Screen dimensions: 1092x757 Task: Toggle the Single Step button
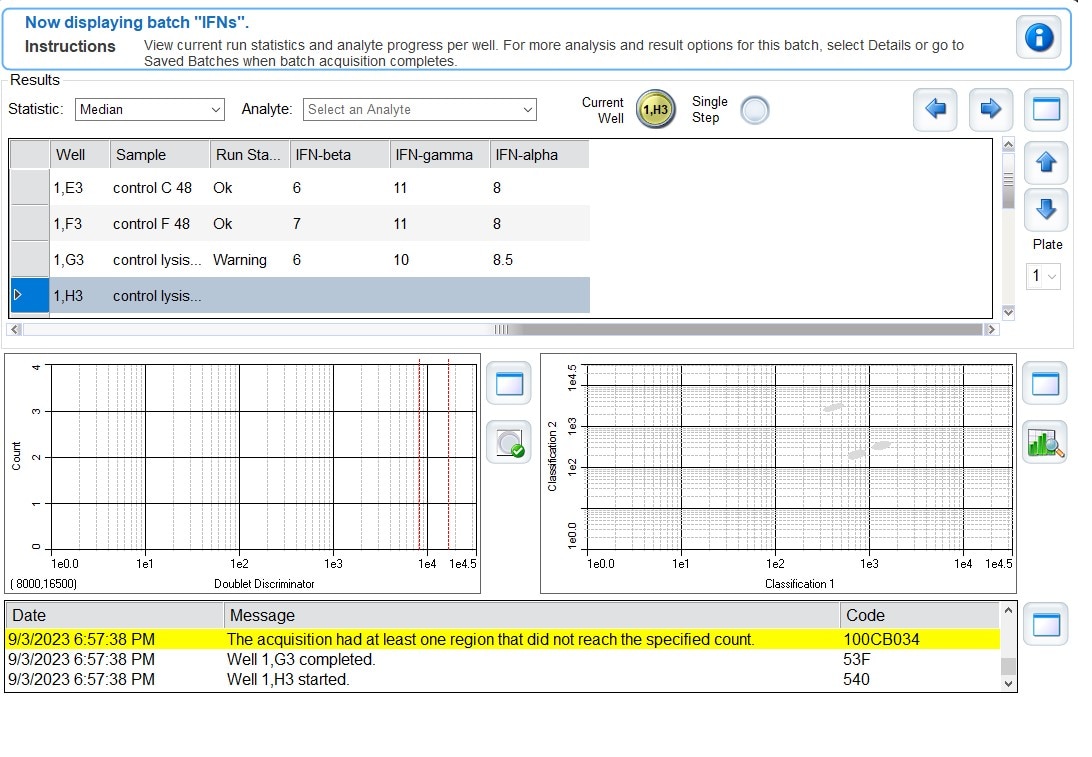755,110
